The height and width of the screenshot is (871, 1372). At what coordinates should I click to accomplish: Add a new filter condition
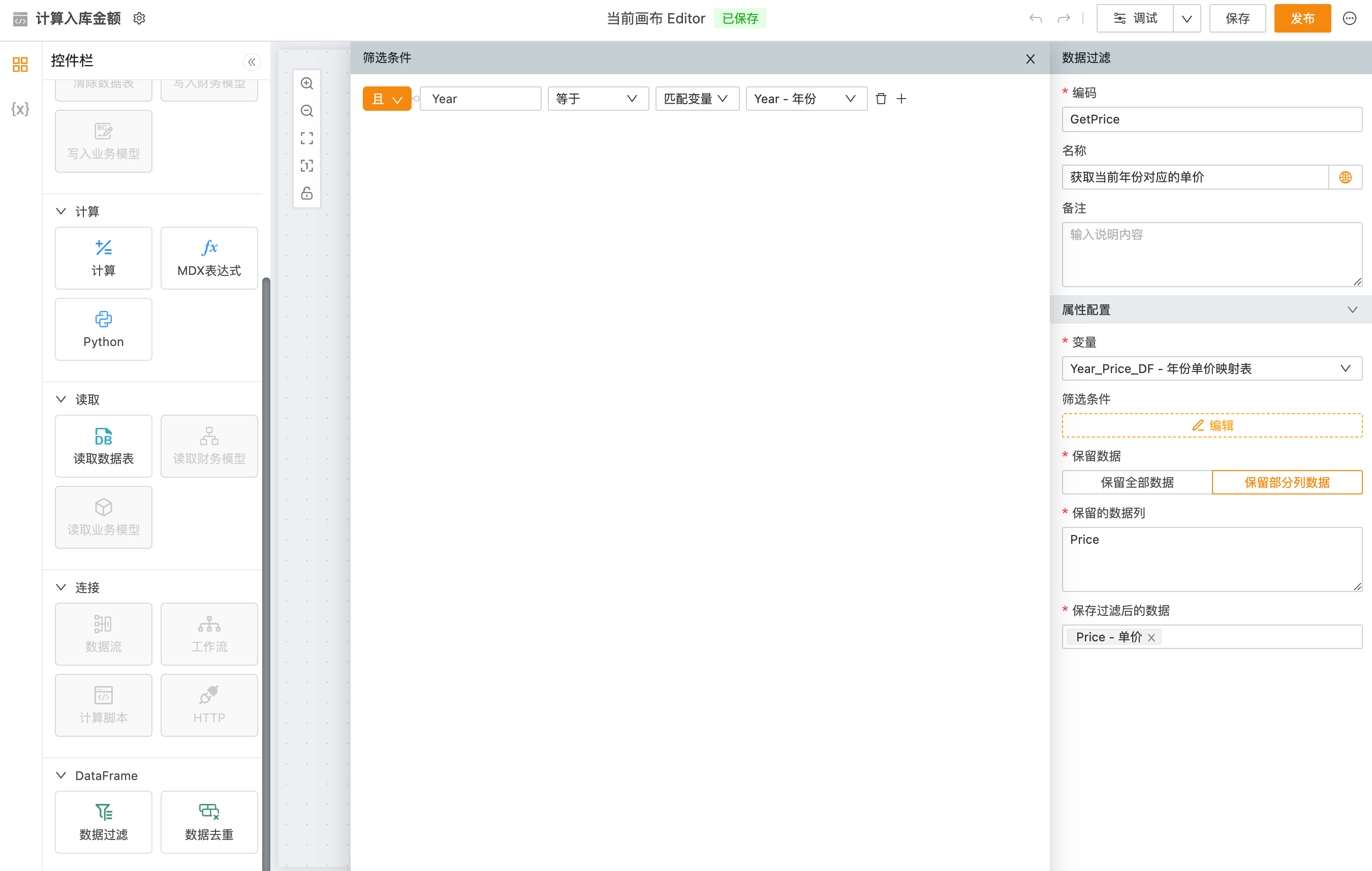point(901,99)
